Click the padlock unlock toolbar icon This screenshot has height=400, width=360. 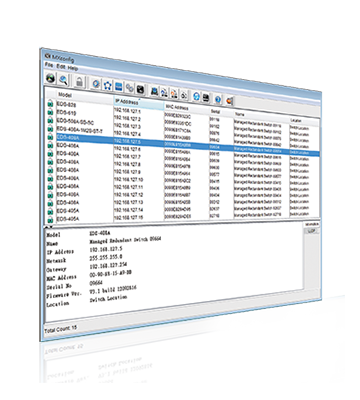click(79, 81)
